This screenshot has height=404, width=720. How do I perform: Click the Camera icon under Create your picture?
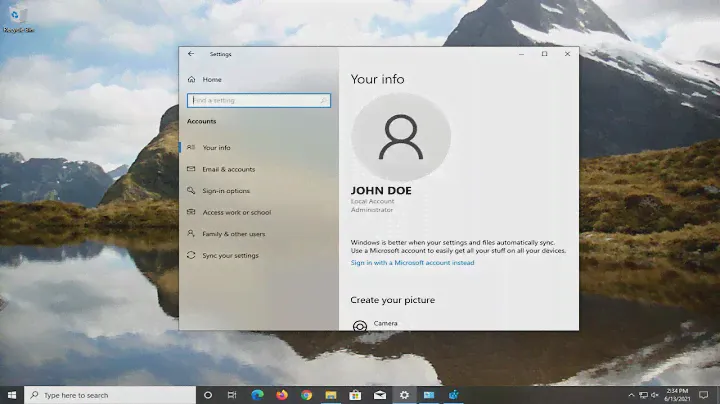click(x=360, y=325)
